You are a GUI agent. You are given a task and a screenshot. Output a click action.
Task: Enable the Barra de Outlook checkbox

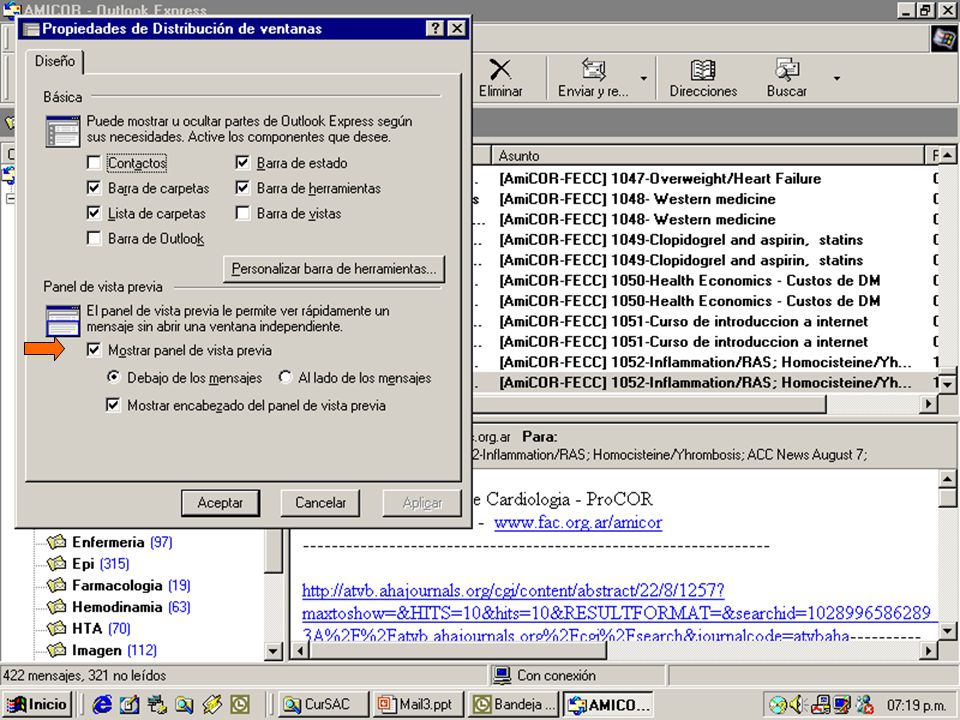tap(94, 238)
